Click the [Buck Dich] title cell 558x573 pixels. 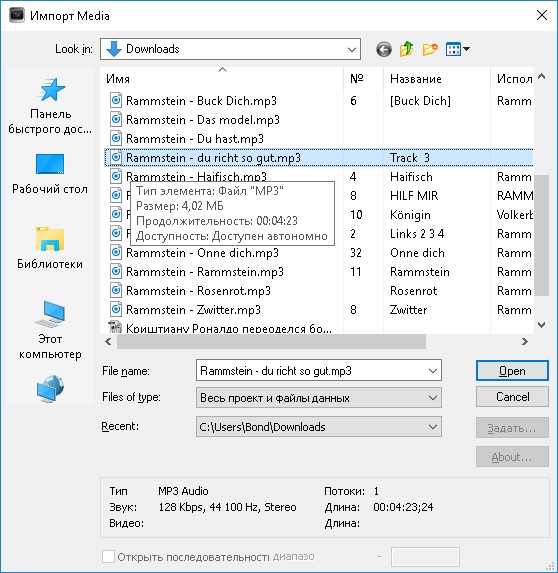420,100
